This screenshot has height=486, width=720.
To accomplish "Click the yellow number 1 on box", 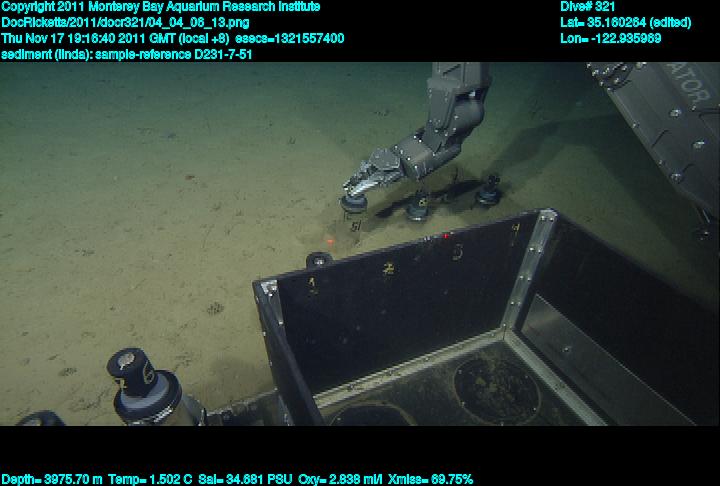I will 313,284.
